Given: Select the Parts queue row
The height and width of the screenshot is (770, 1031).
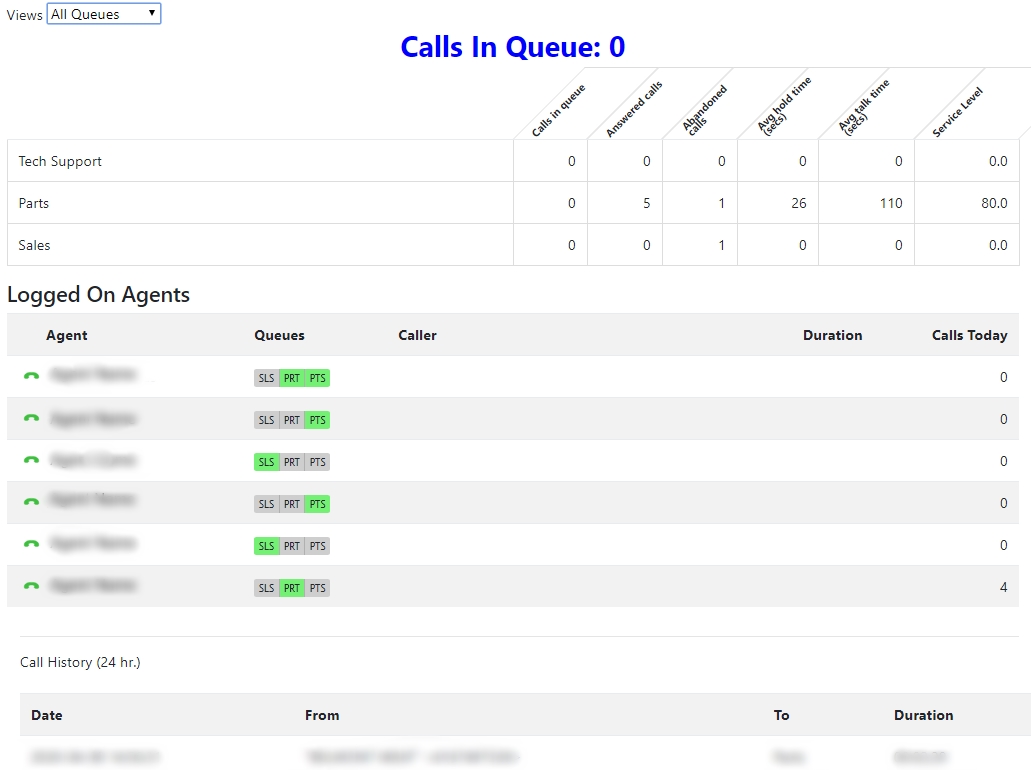Looking at the screenshot, I should [x=513, y=203].
